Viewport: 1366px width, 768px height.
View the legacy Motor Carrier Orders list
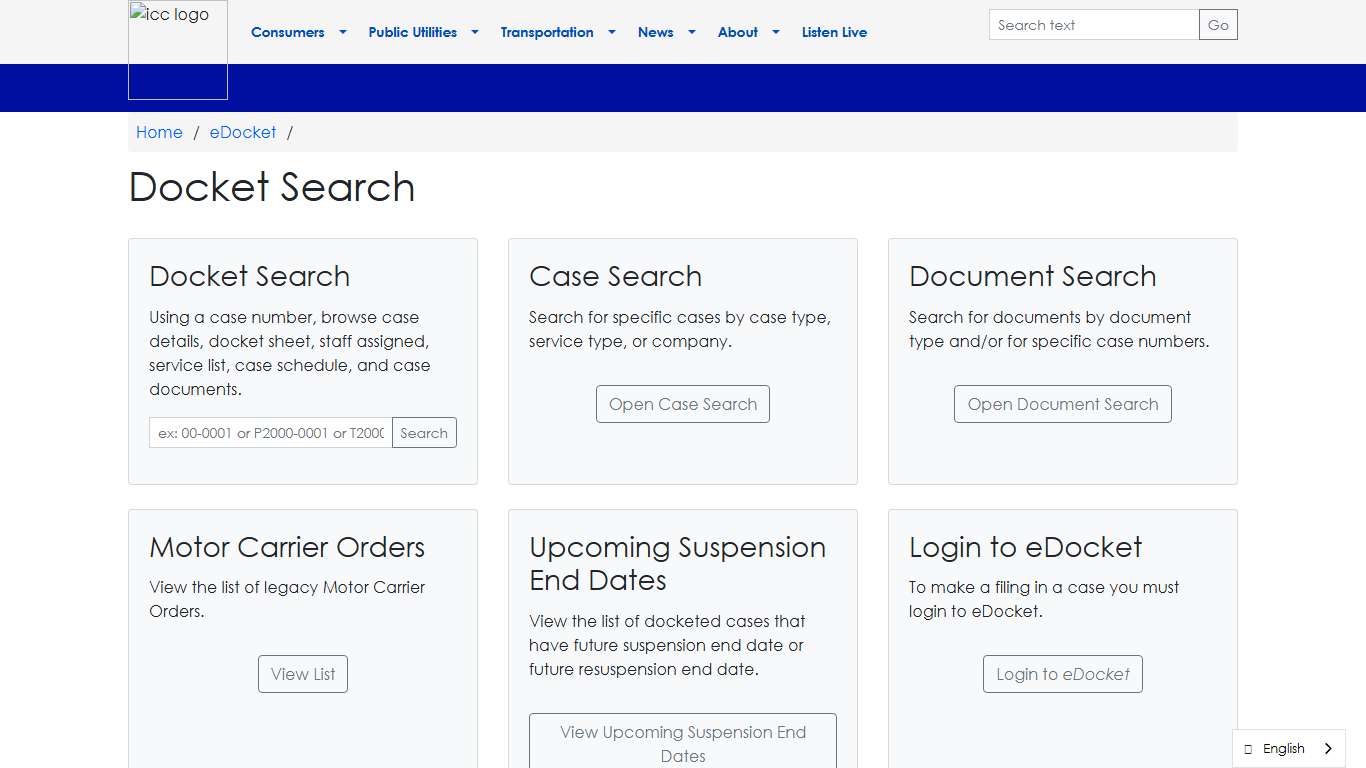tap(302, 674)
